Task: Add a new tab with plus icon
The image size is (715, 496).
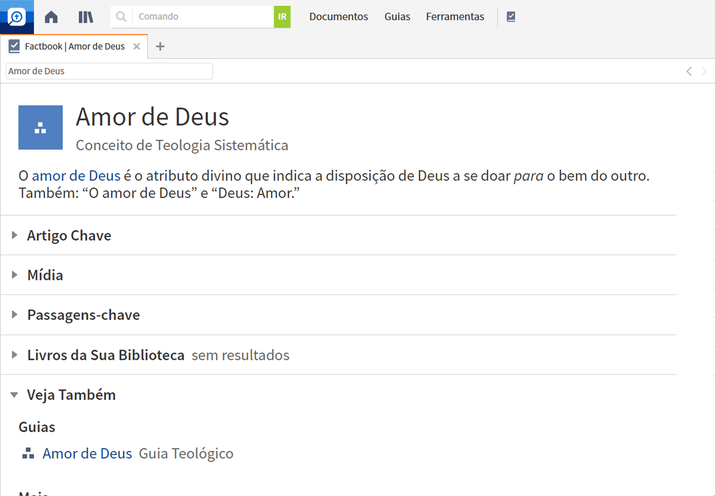Action: point(160,46)
